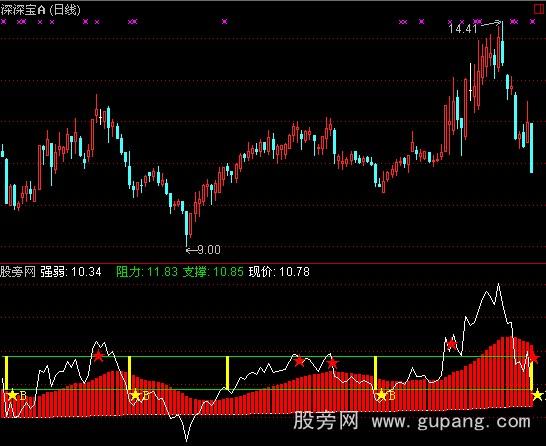Click the white line's highest peak in the indicator panel
The width and height of the screenshot is (546, 446).
pyautogui.click(x=499, y=284)
